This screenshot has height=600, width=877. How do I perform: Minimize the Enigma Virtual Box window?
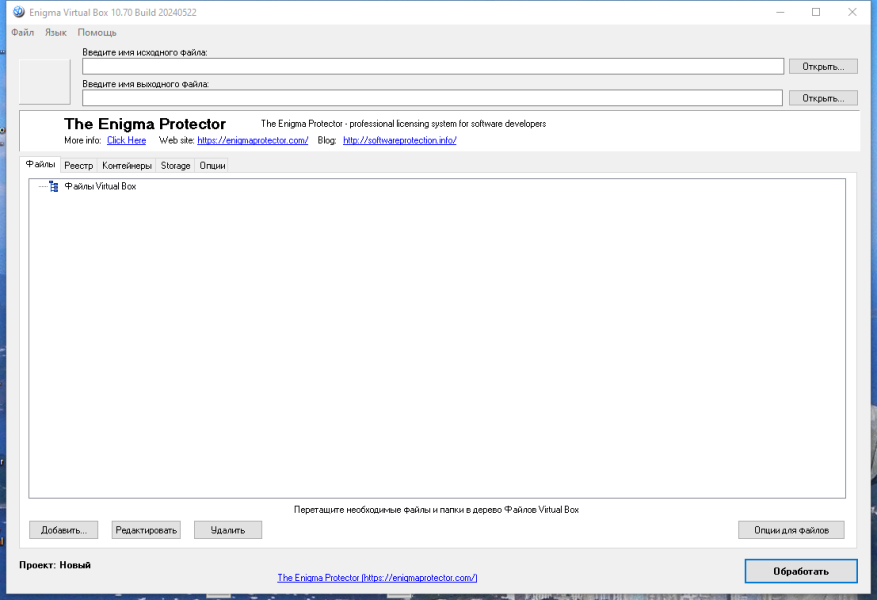(x=780, y=12)
